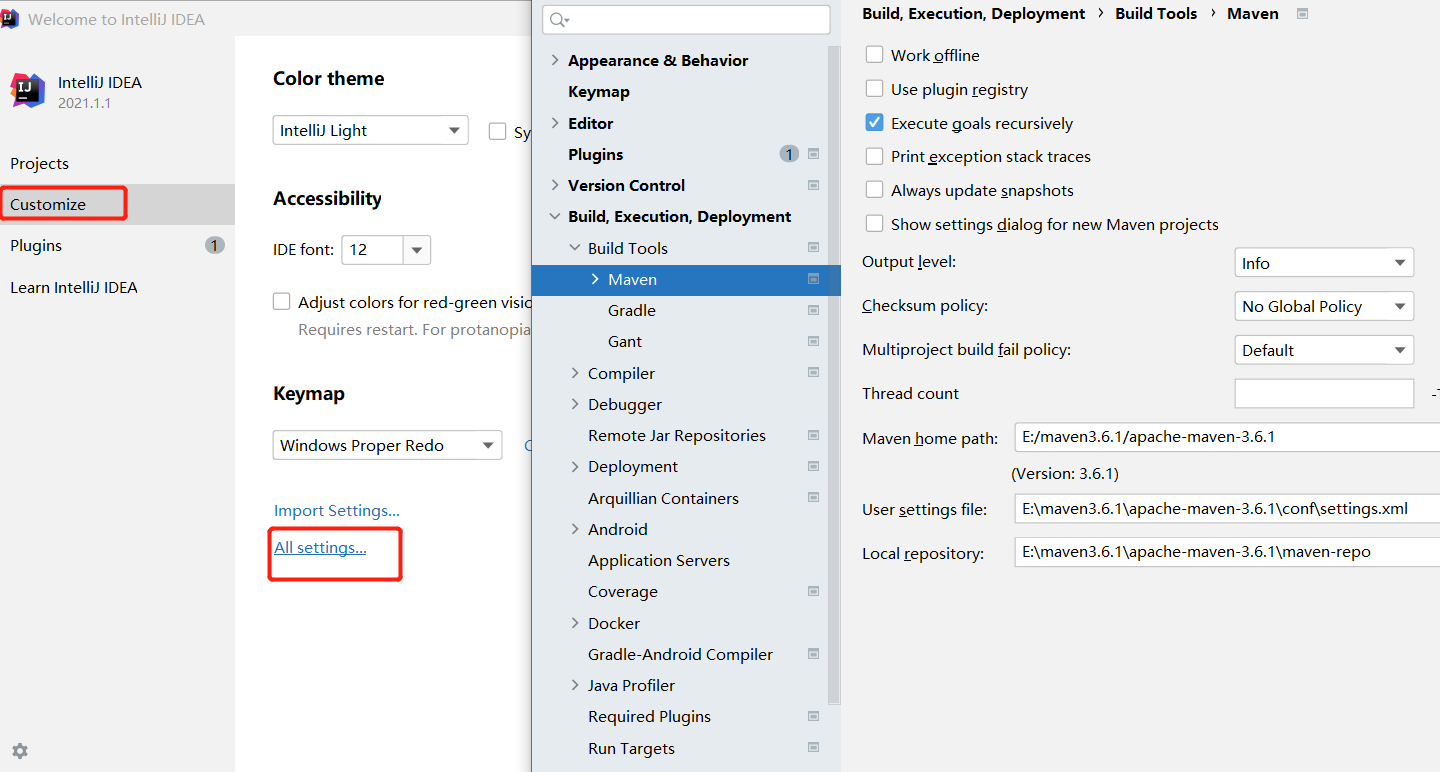
Task: Expand the Java Profiler settings node
Action: pyautogui.click(x=575, y=685)
